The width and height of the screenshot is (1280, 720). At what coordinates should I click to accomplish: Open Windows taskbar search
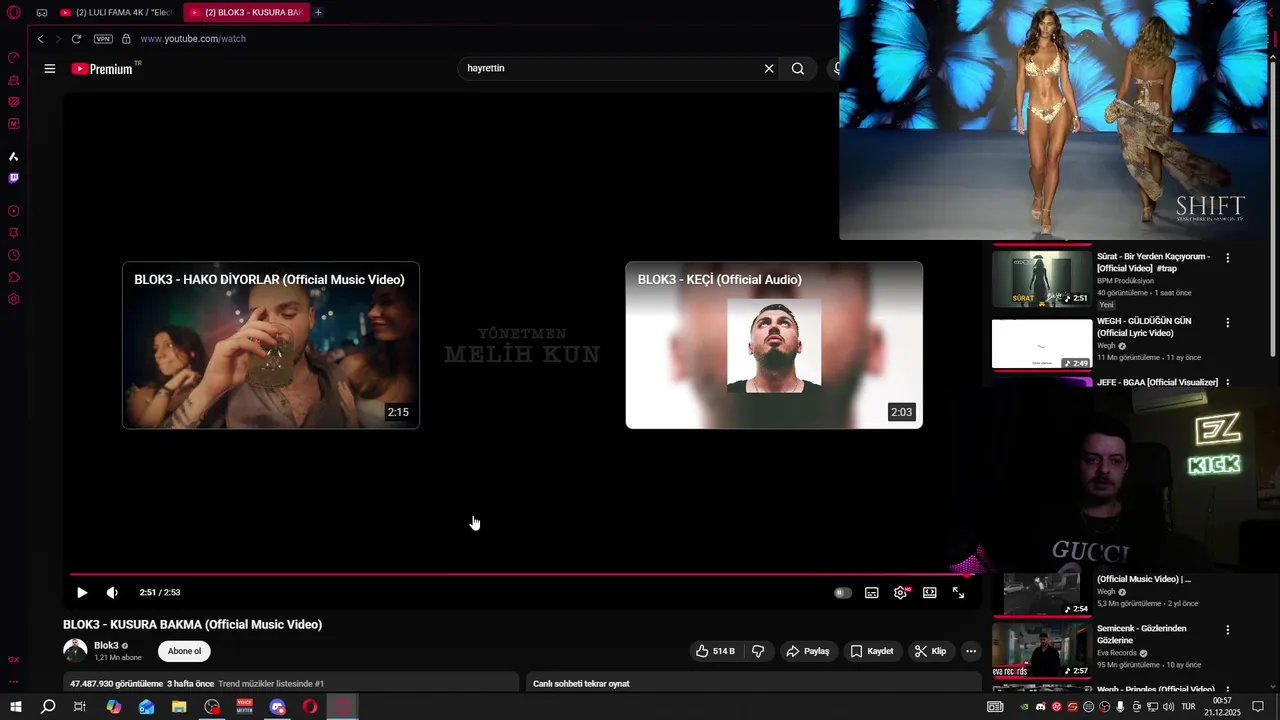[48, 707]
